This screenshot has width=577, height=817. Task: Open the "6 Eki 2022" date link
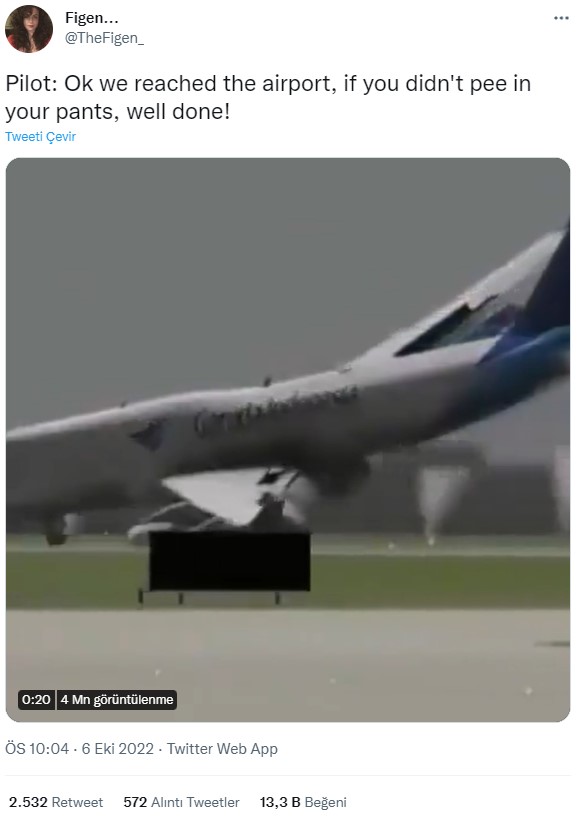pos(117,749)
